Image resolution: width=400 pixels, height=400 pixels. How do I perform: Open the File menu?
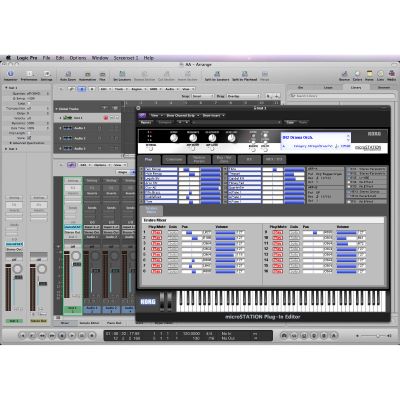pyautogui.click(x=46, y=58)
